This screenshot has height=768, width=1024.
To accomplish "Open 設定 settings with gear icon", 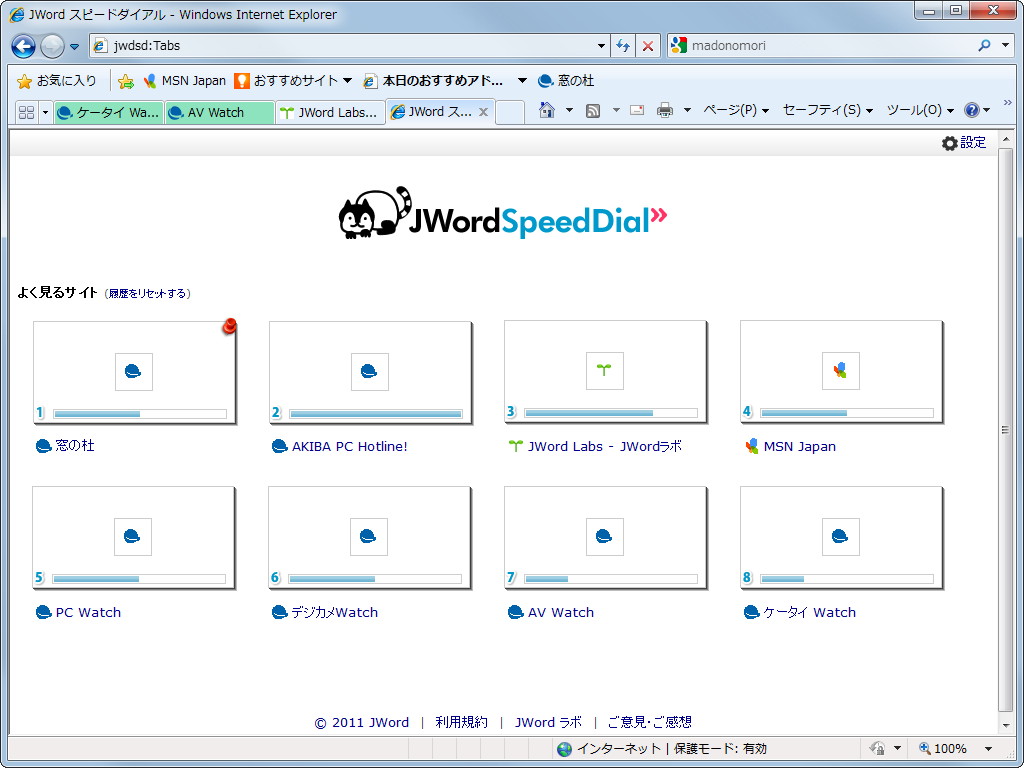I will (x=964, y=142).
